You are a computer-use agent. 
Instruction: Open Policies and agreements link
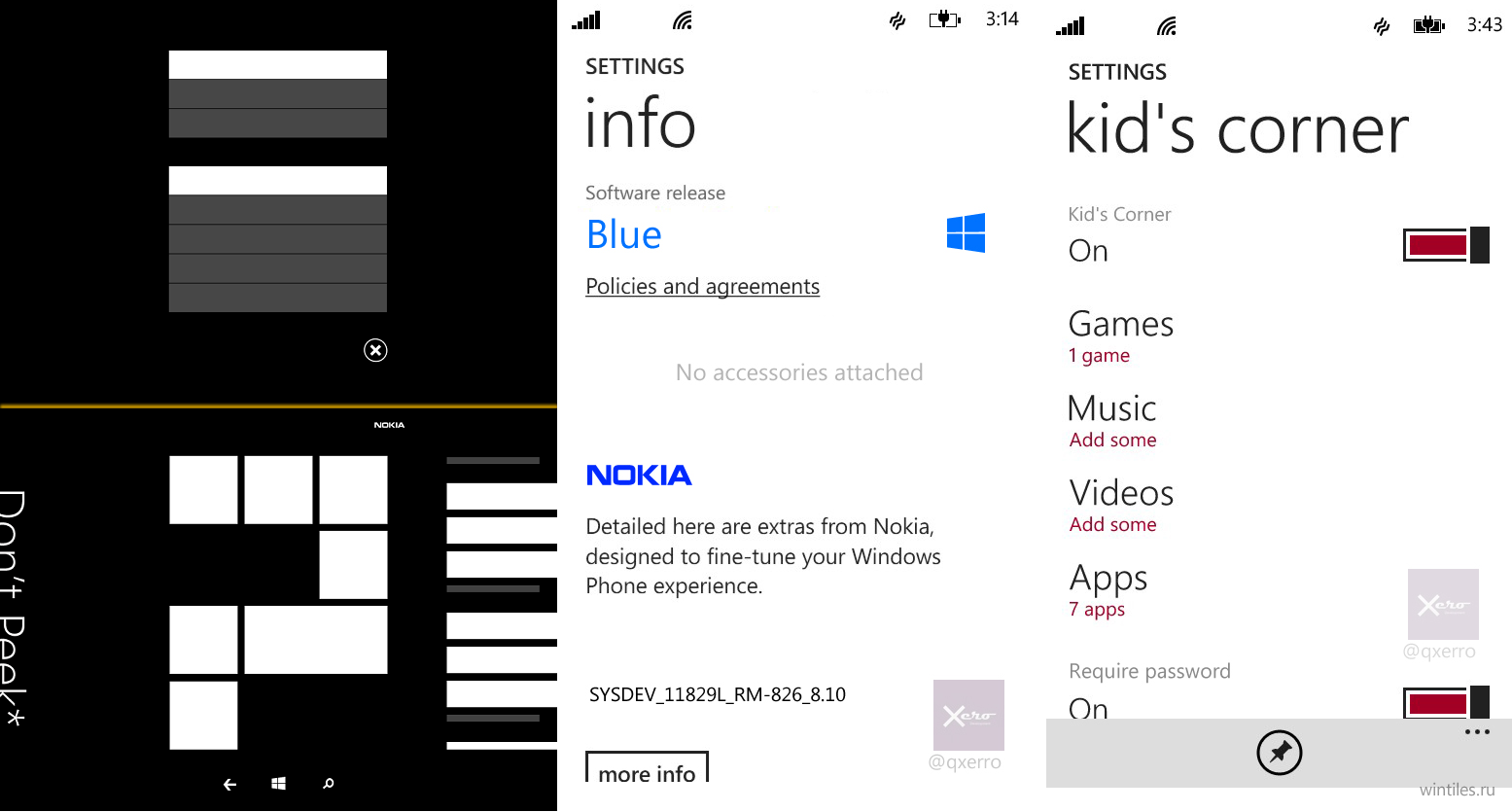(x=702, y=286)
